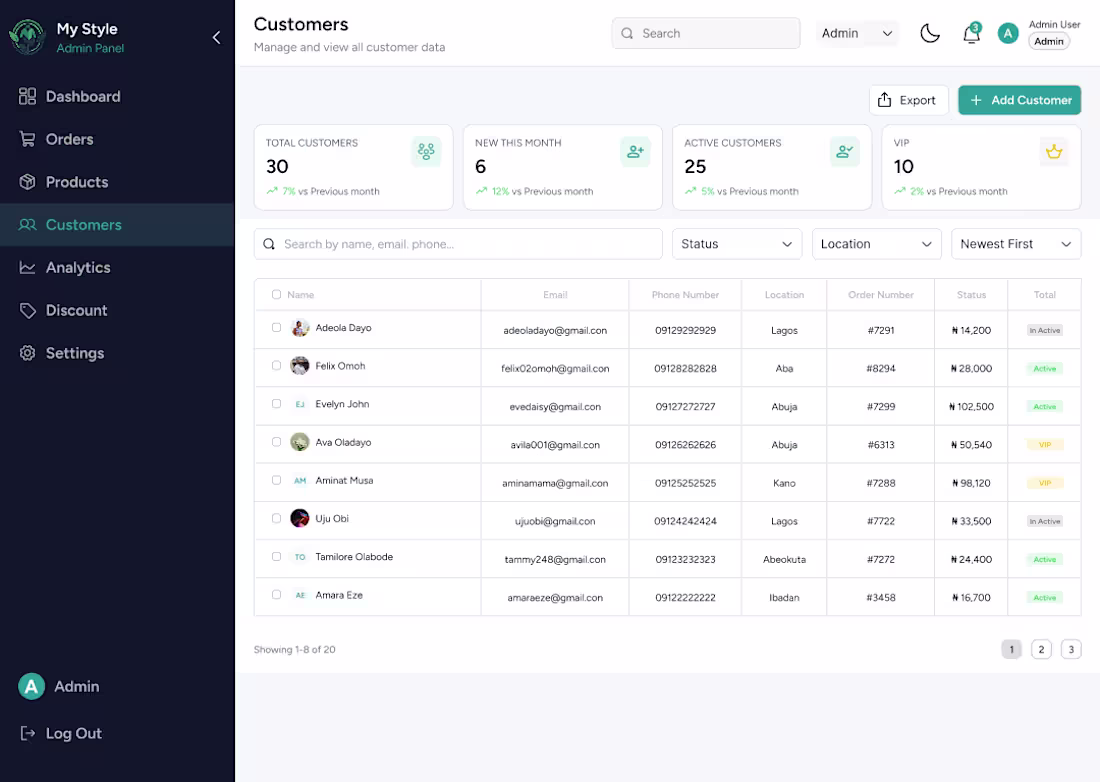Go to page 2 of the table
Screen dimensions: 1100x782
click(1041, 649)
